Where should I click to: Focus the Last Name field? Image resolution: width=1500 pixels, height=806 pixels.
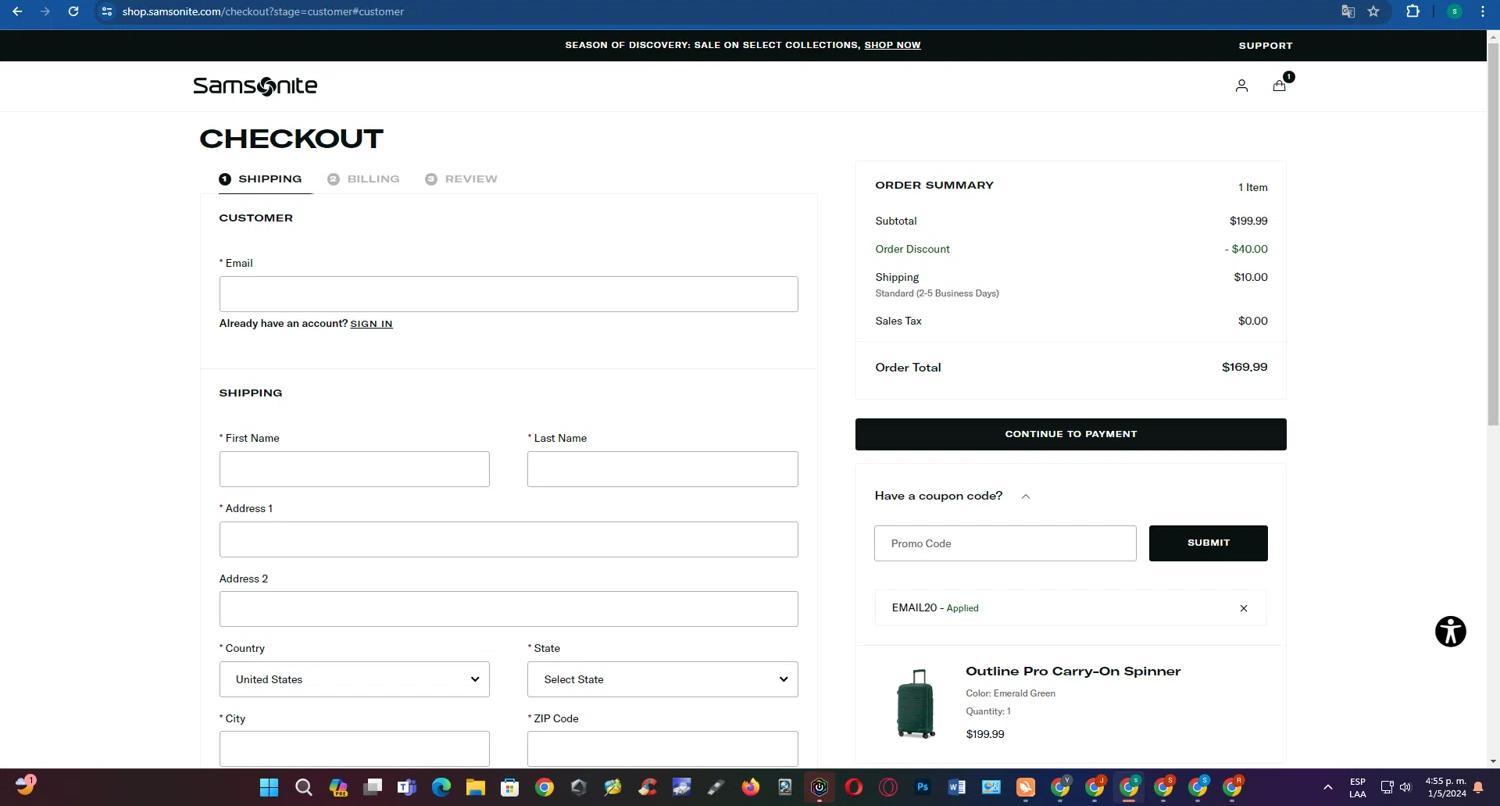(x=662, y=469)
